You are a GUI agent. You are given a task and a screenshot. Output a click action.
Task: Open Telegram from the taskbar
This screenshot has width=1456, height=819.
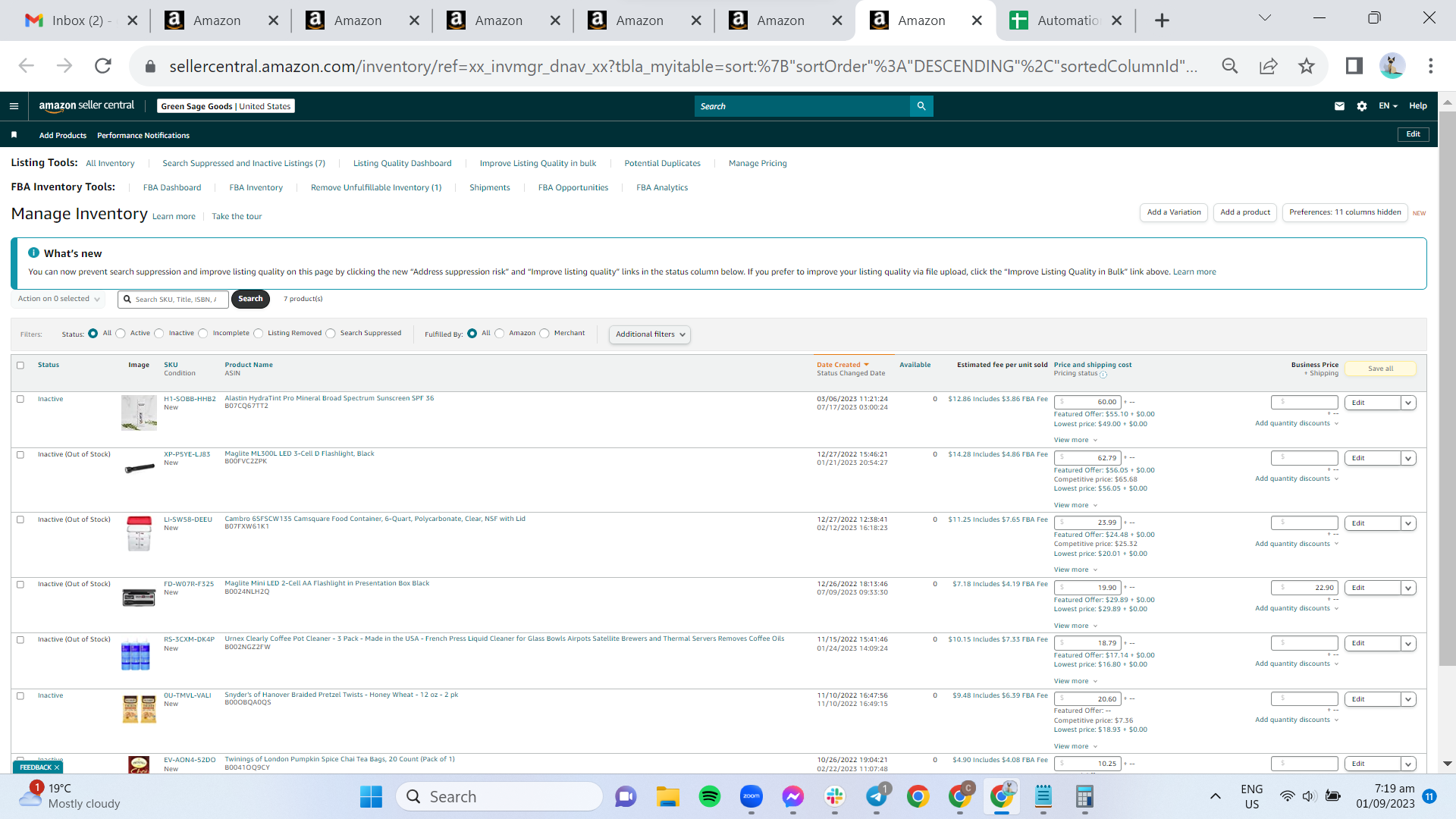tap(877, 796)
